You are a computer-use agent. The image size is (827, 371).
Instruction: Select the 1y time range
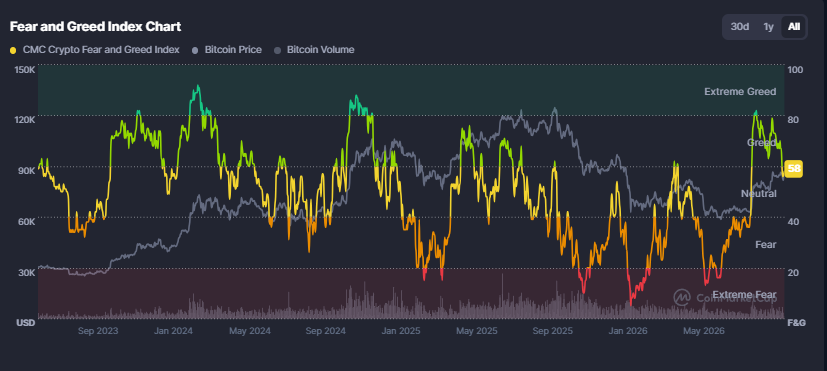point(768,27)
